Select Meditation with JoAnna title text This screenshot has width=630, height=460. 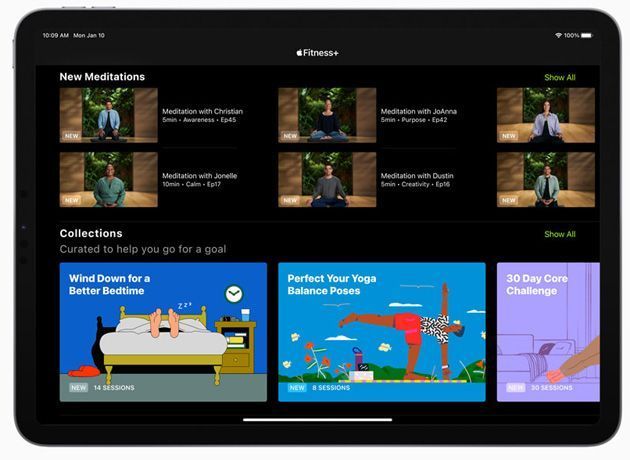[x=418, y=111]
